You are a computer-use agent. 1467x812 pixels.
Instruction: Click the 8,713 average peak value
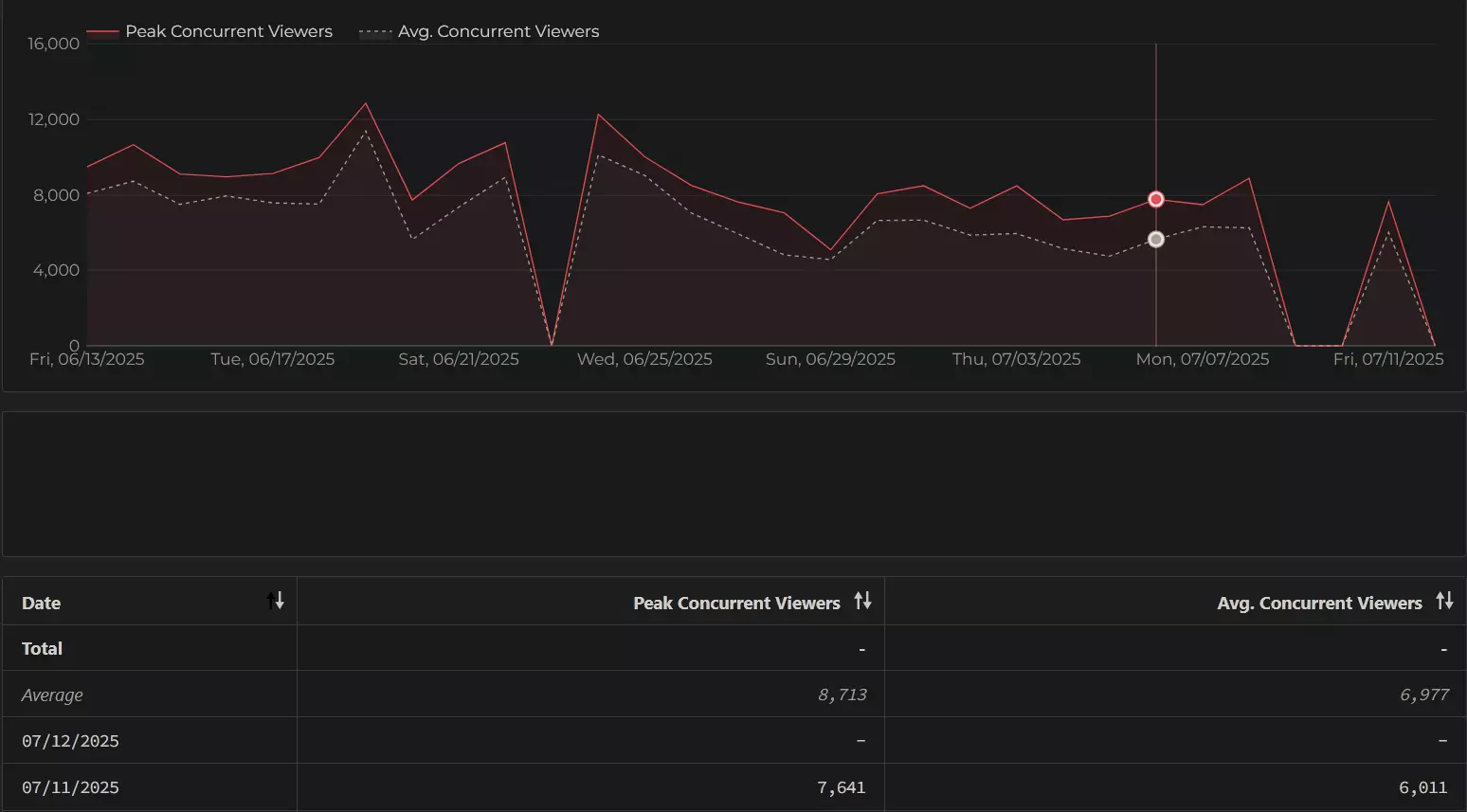tap(842, 695)
